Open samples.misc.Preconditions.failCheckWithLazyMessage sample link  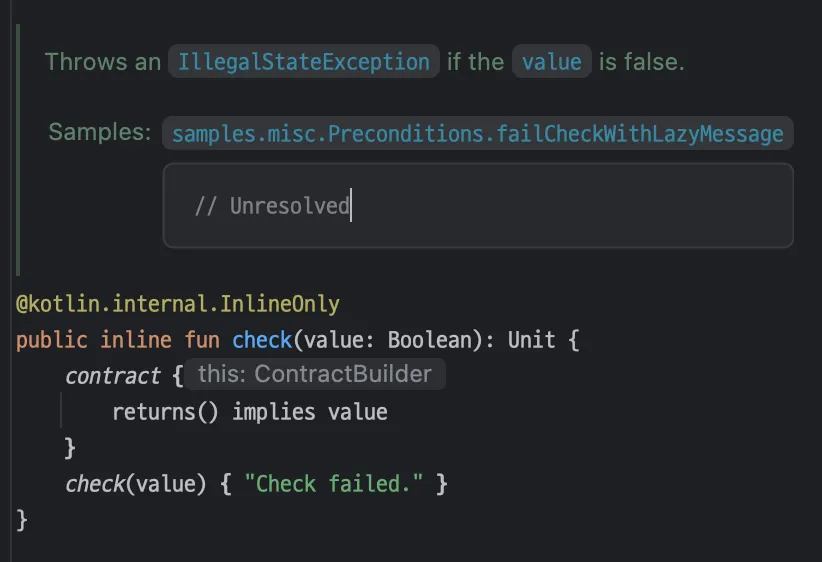478,134
